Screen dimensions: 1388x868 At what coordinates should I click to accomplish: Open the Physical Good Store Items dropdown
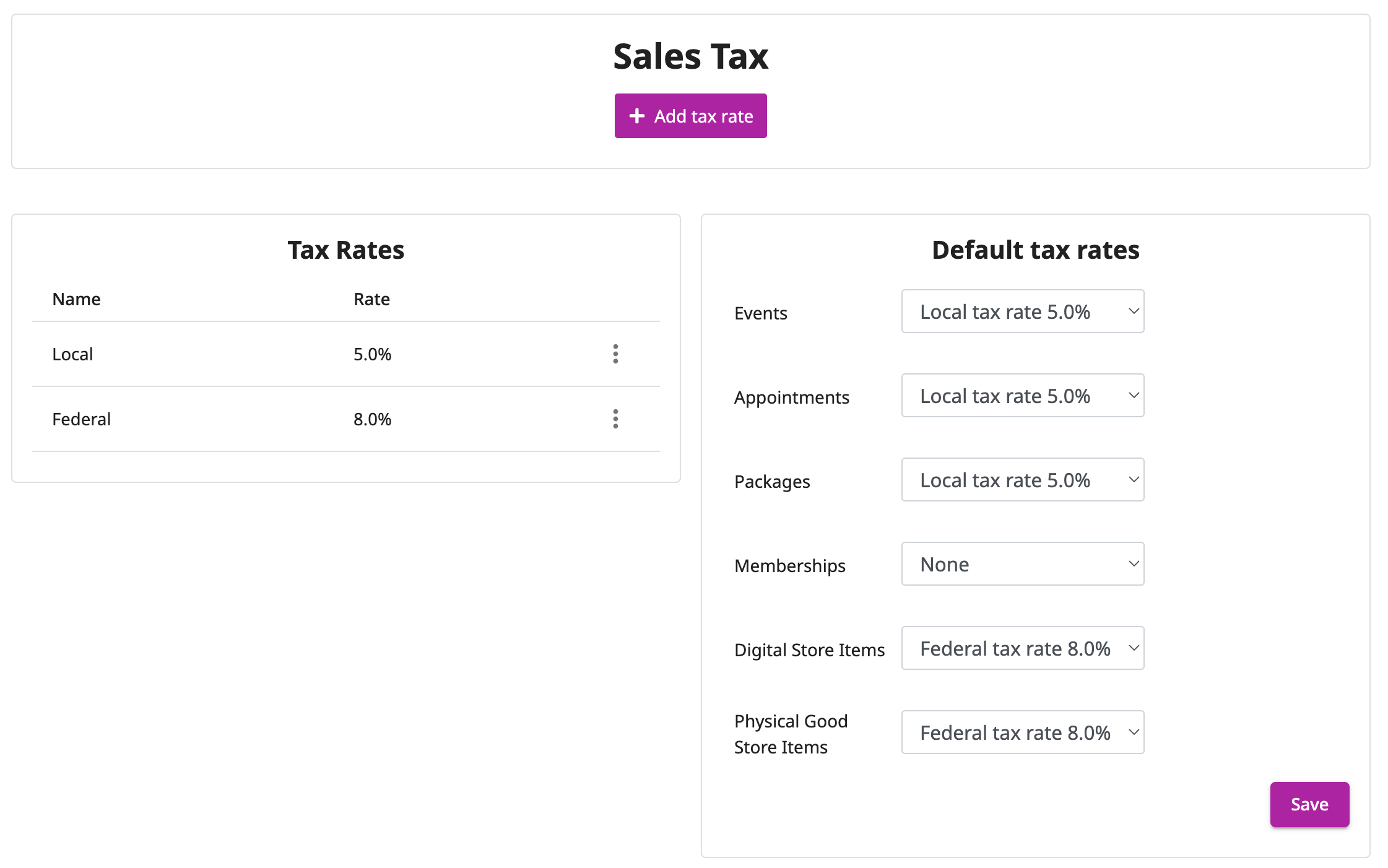coord(1023,732)
